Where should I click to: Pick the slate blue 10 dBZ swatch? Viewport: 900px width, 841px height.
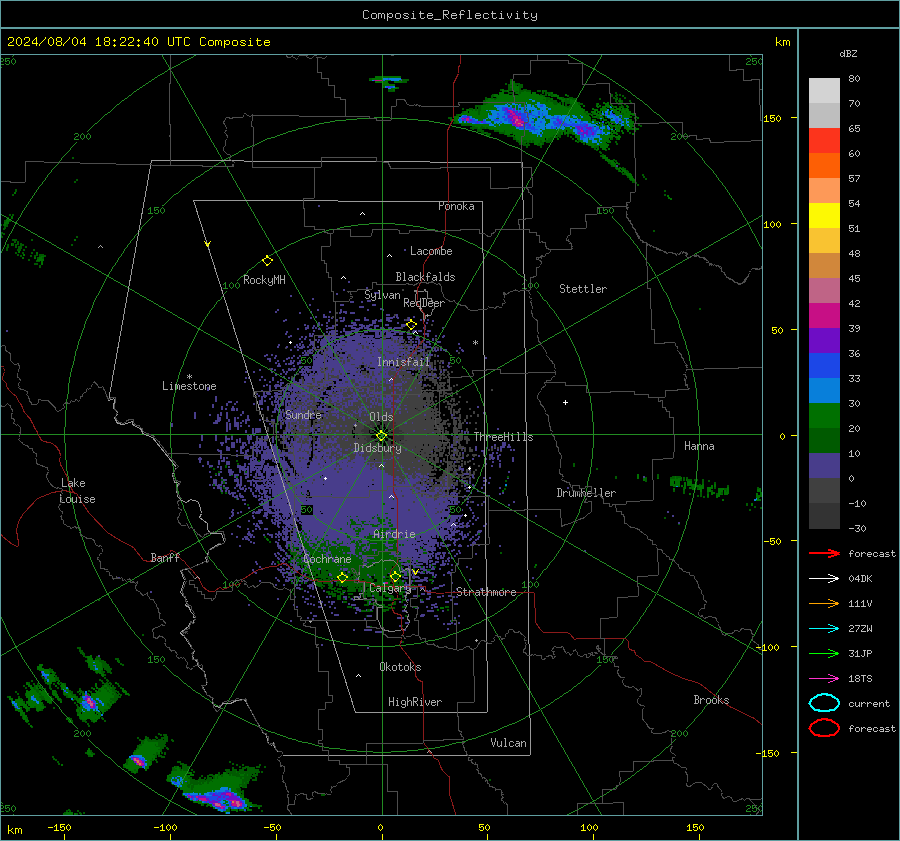[x=824, y=465]
